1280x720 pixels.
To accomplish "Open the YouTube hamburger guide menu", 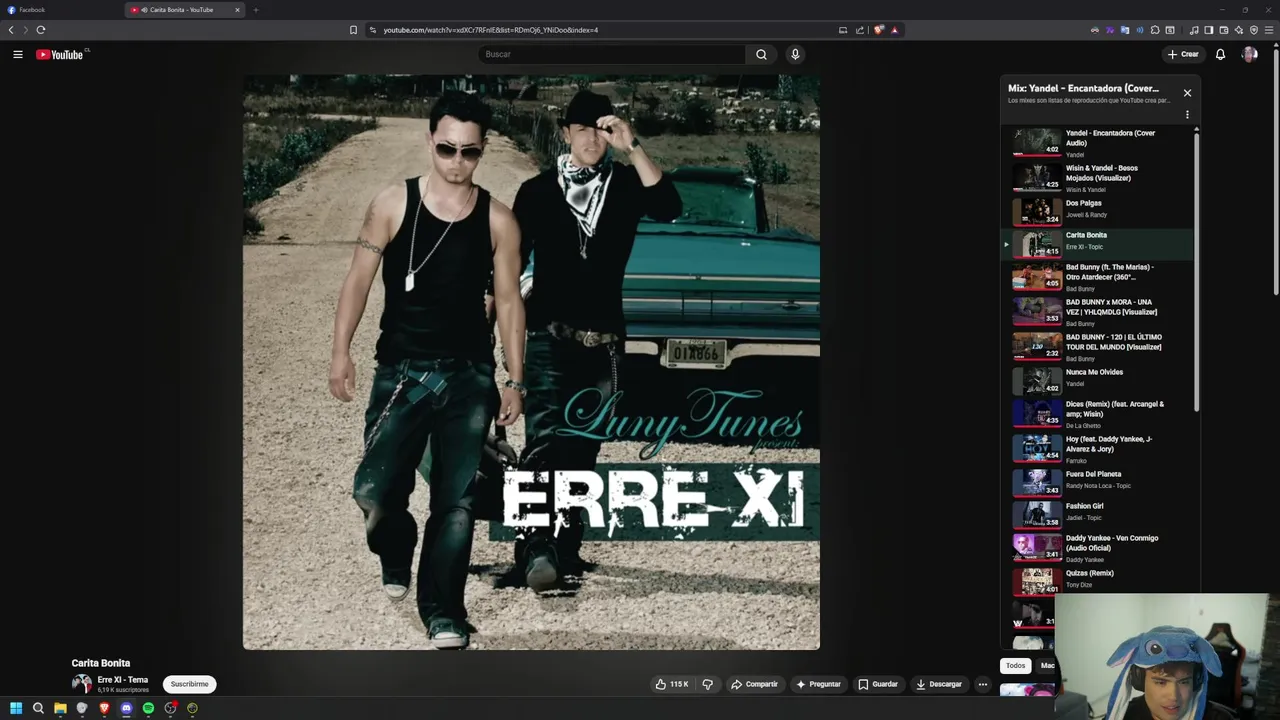I will point(18,54).
